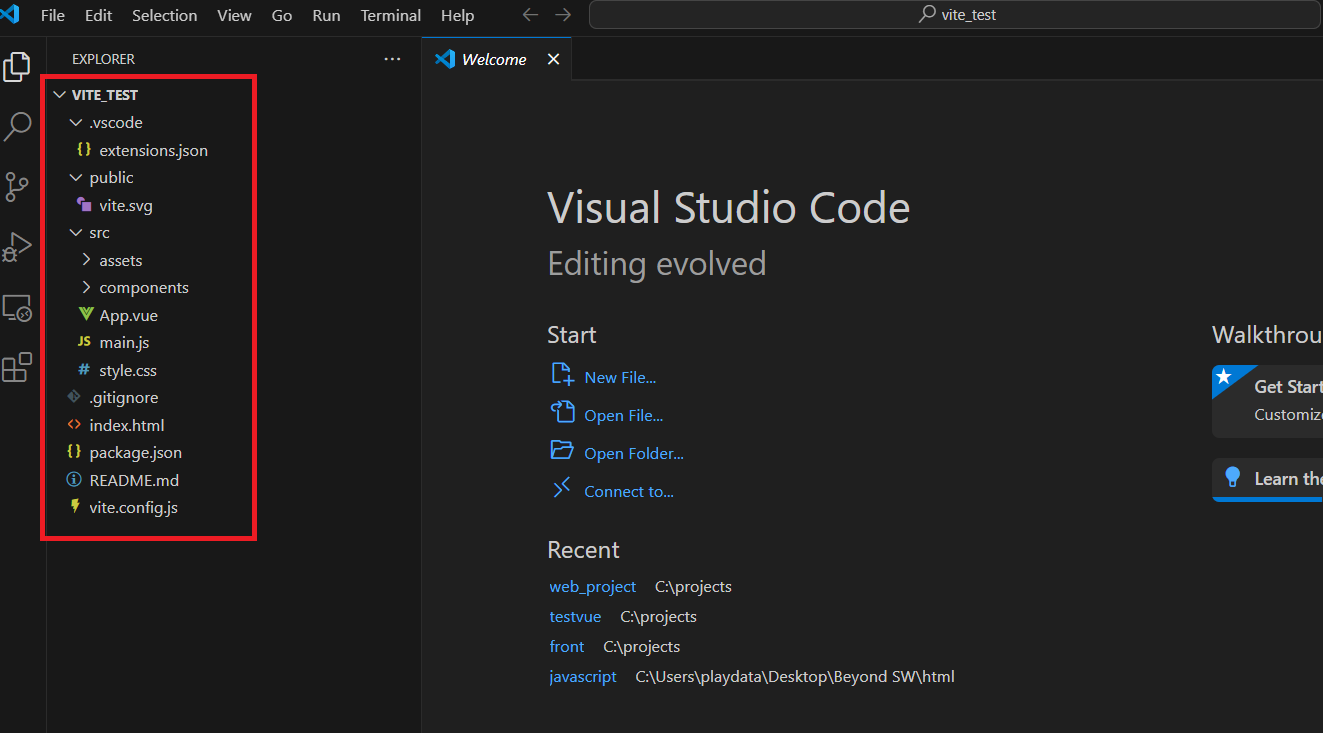Click the Open Folder icon under Start
This screenshot has width=1323, height=733.
click(562, 451)
